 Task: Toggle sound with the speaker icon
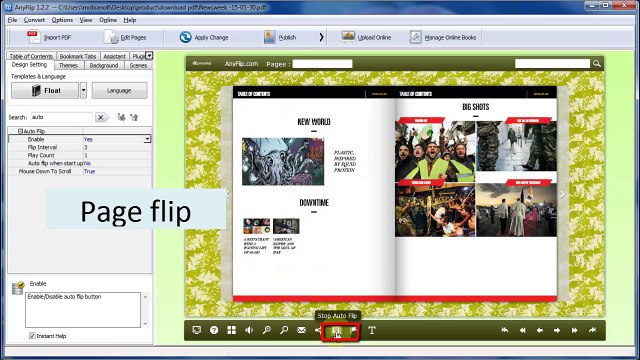coord(249,330)
